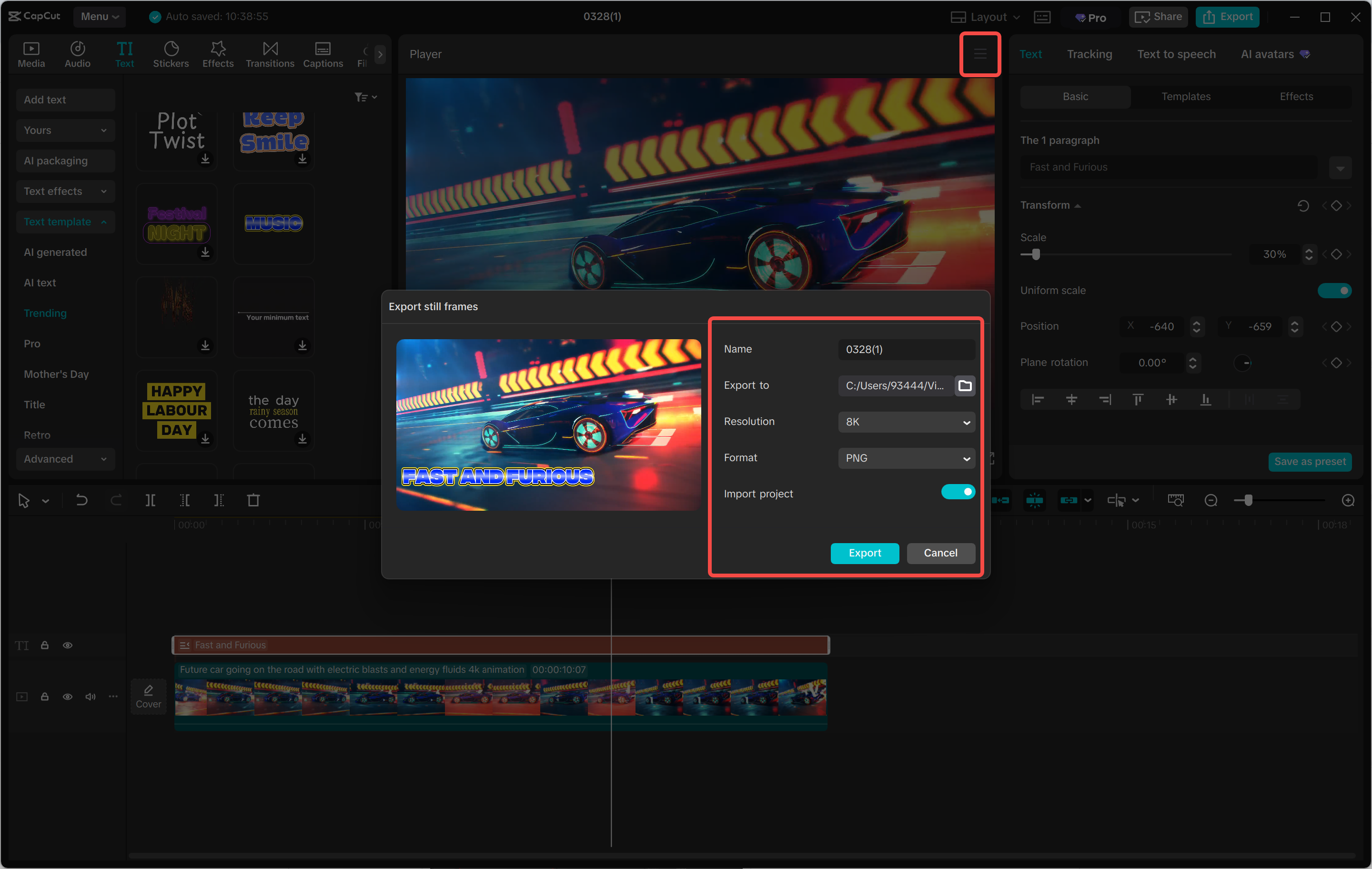This screenshot has width=1372, height=869.
Task: Split the clip at the playhead
Action: coord(151,500)
